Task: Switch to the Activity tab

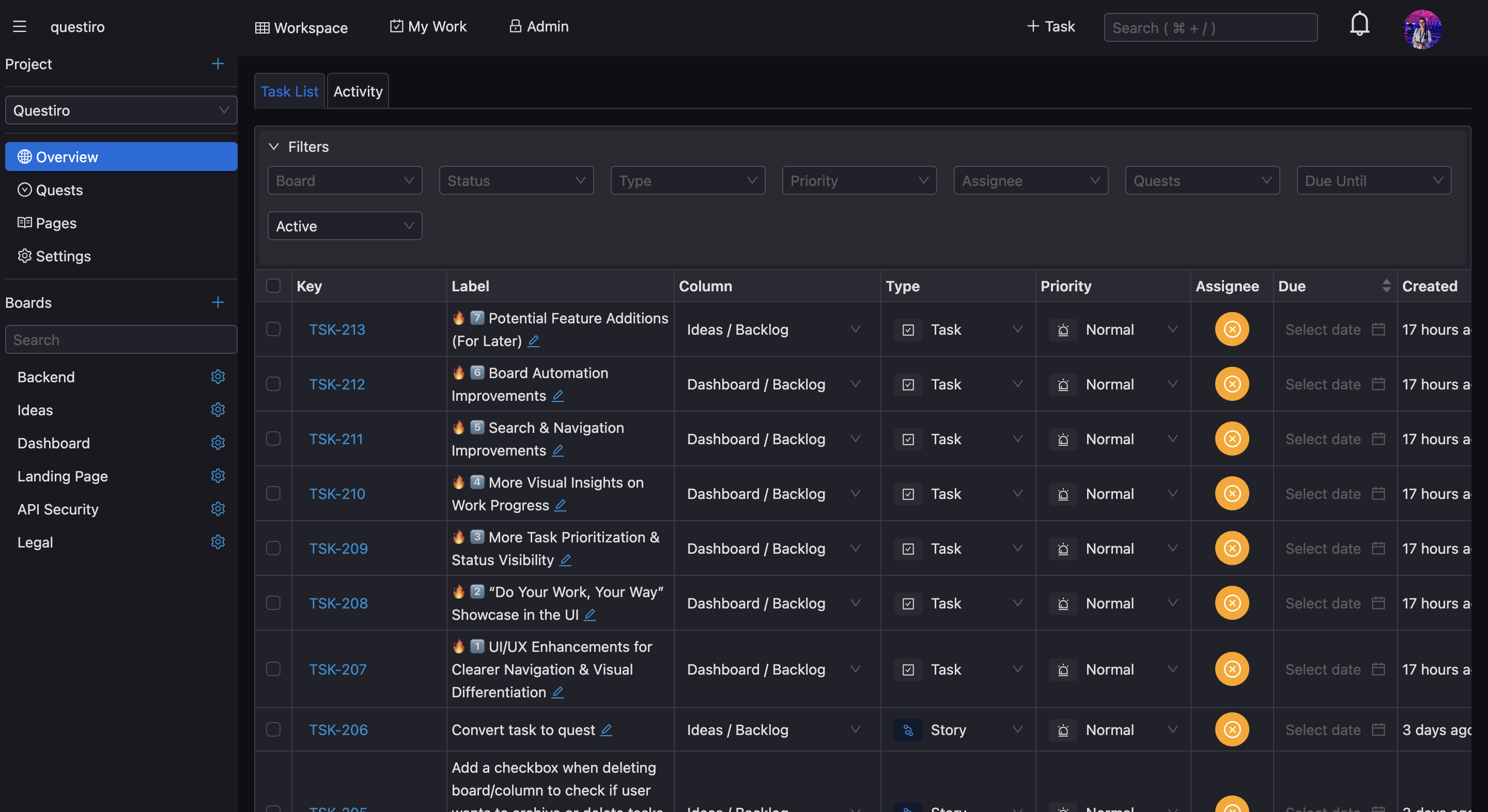Action: (358, 91)
